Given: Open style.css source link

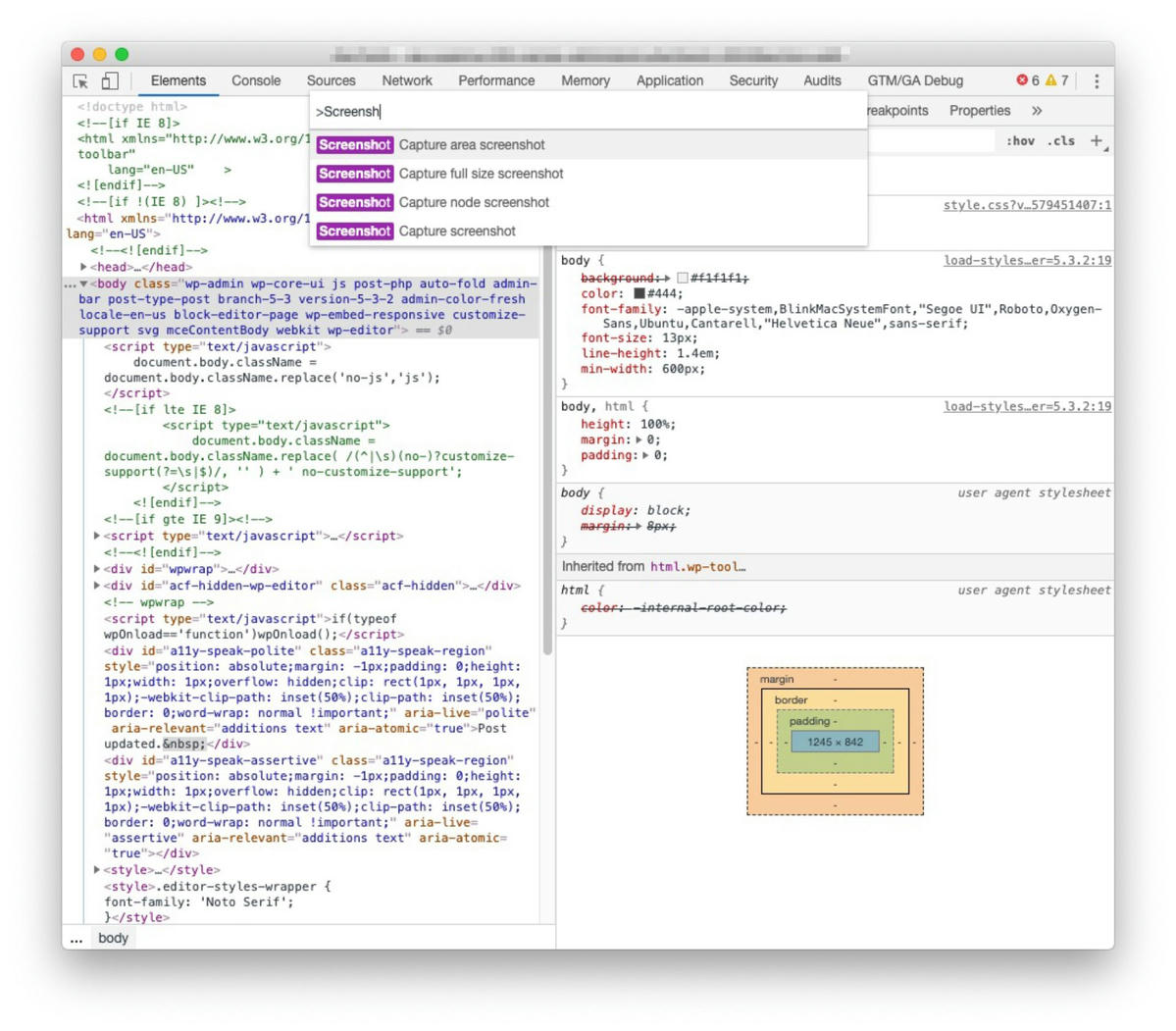Looking at the screenshot, I should pyautogui.click(x=1027, y=205).
